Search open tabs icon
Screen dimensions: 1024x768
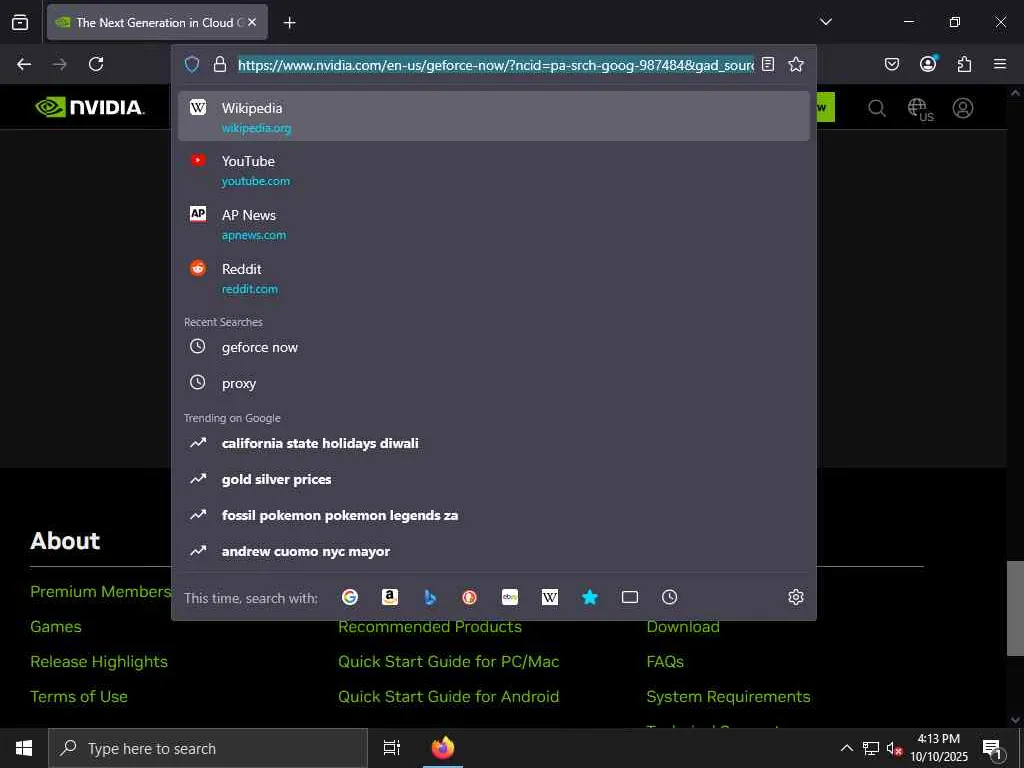coord(630,597)
